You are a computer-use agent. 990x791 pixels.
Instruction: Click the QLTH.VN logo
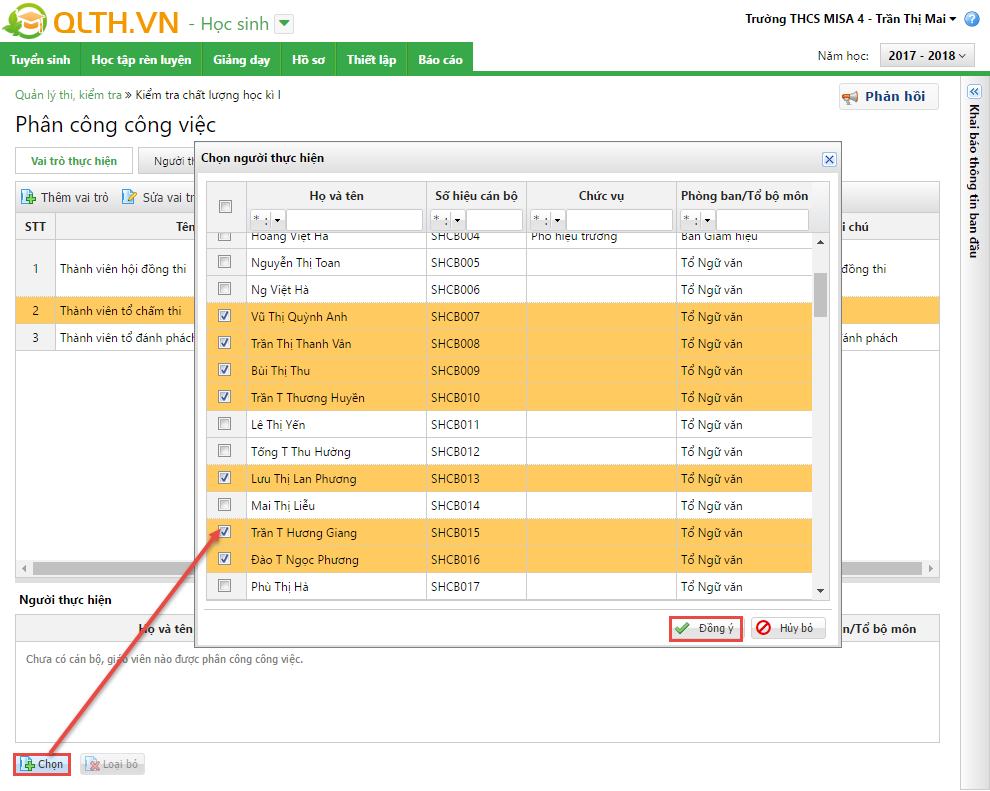[90, 23]
